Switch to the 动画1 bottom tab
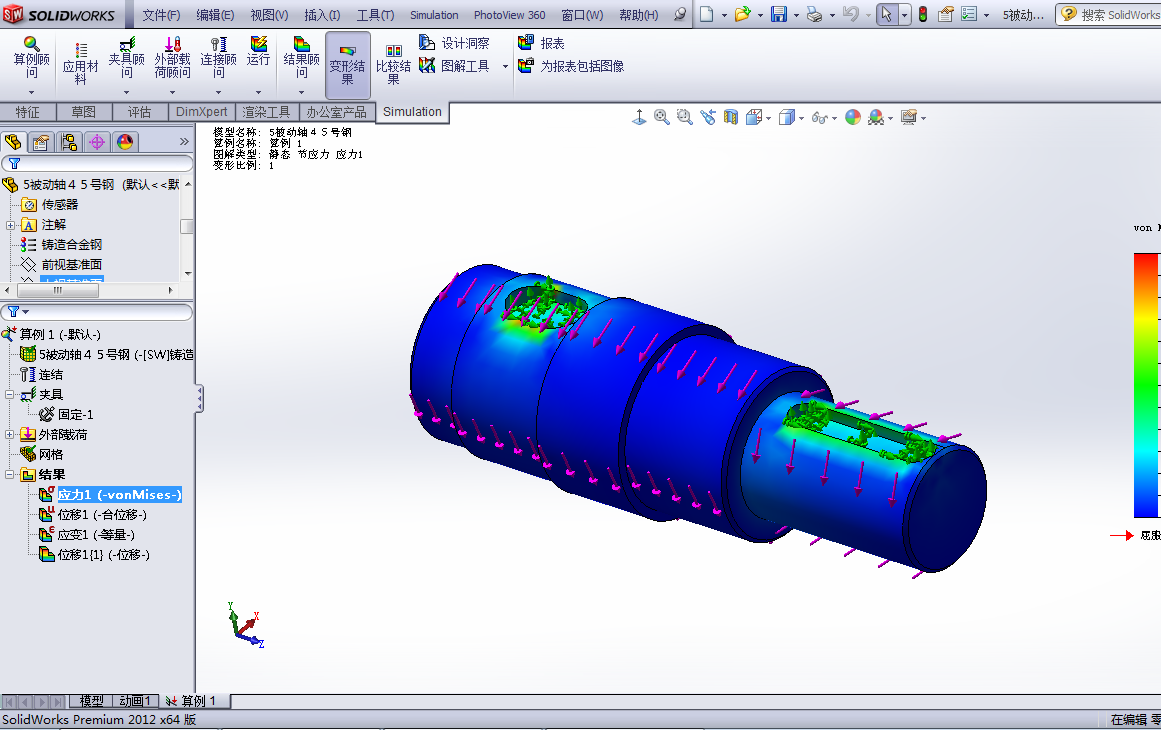This screenshot has height=730, width=1161. pyautogui.click(x=135, y=700)
